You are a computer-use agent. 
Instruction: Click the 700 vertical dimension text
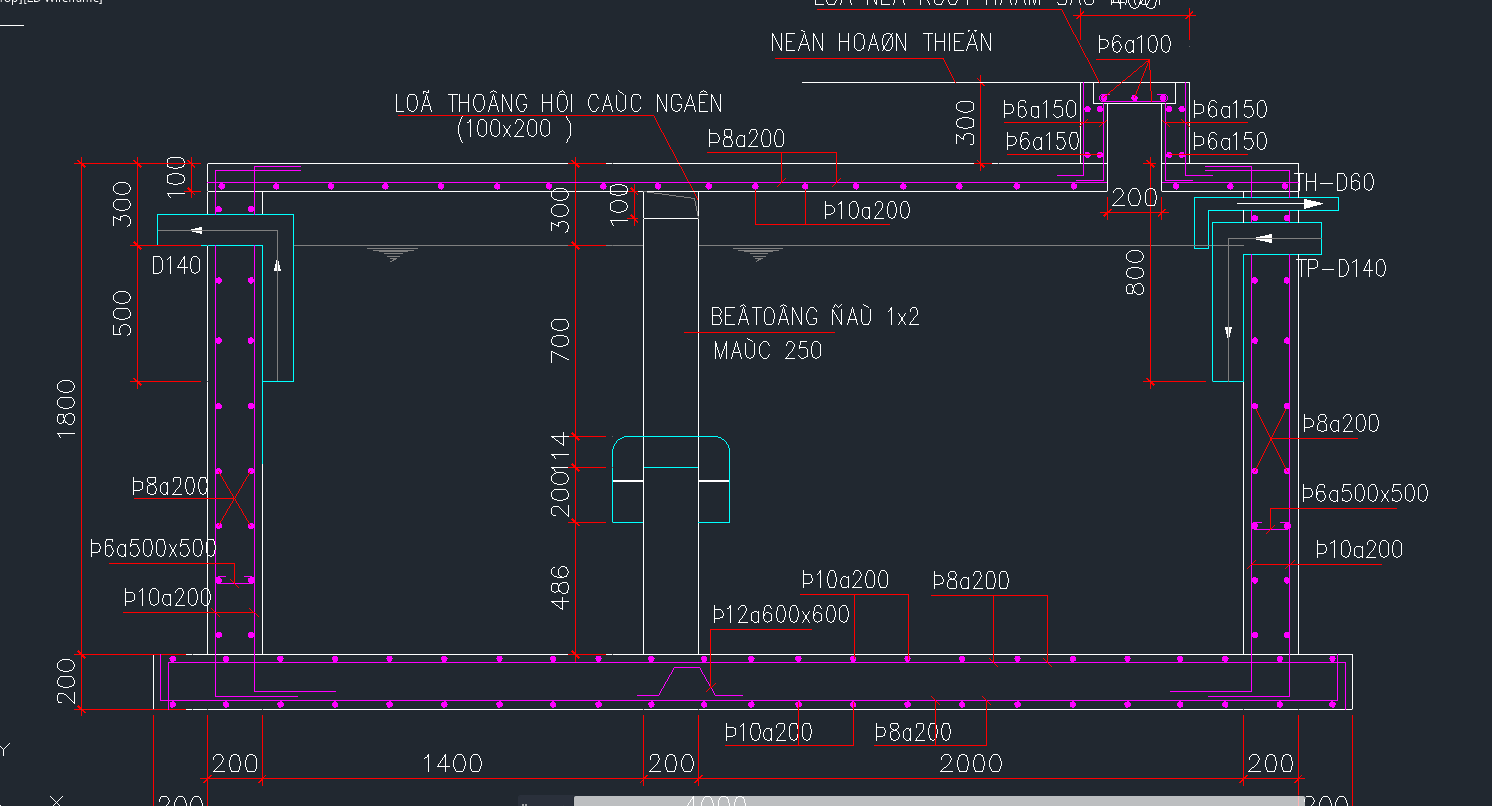pos(560,339)
